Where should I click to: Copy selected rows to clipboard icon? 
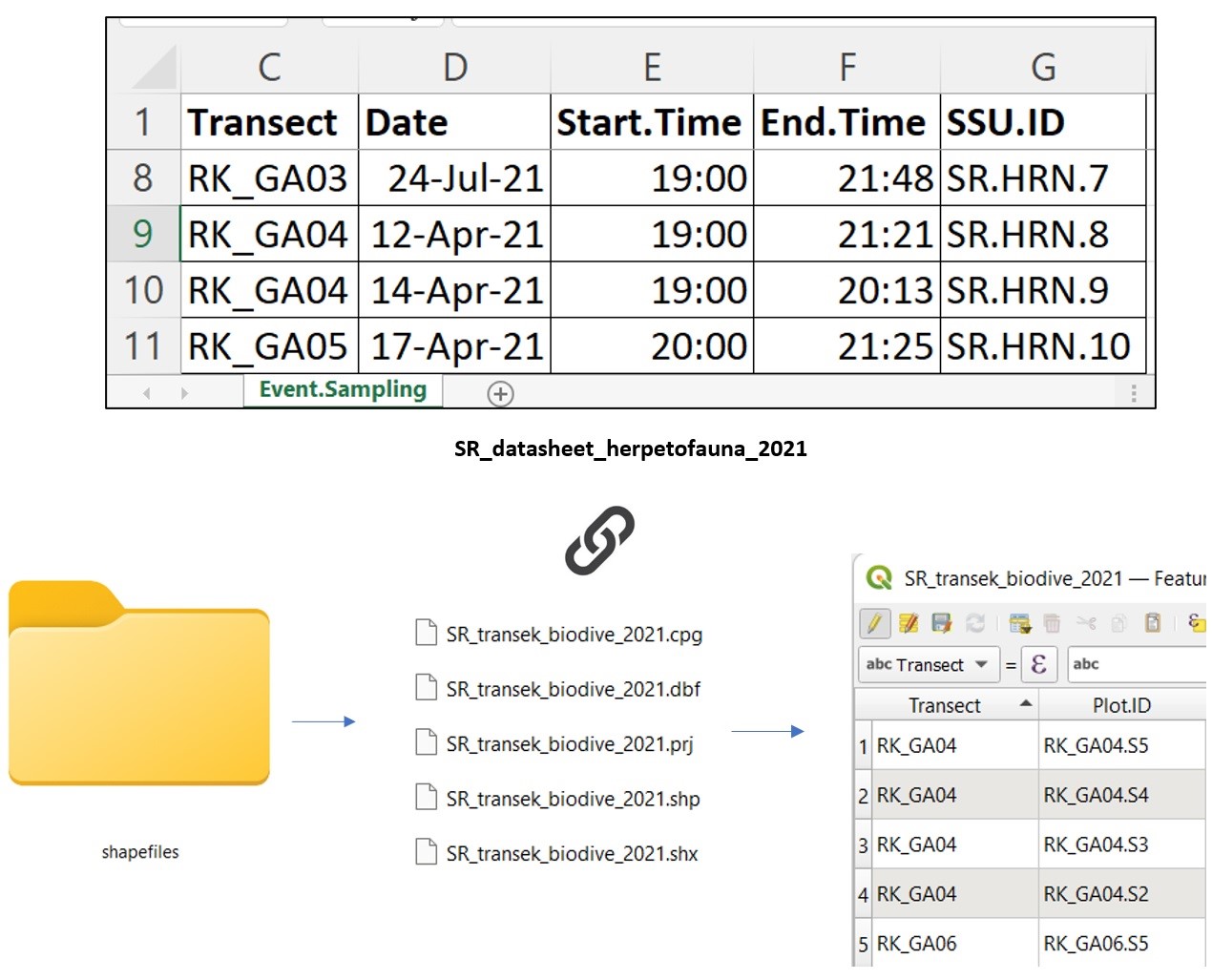[1119, 623]
